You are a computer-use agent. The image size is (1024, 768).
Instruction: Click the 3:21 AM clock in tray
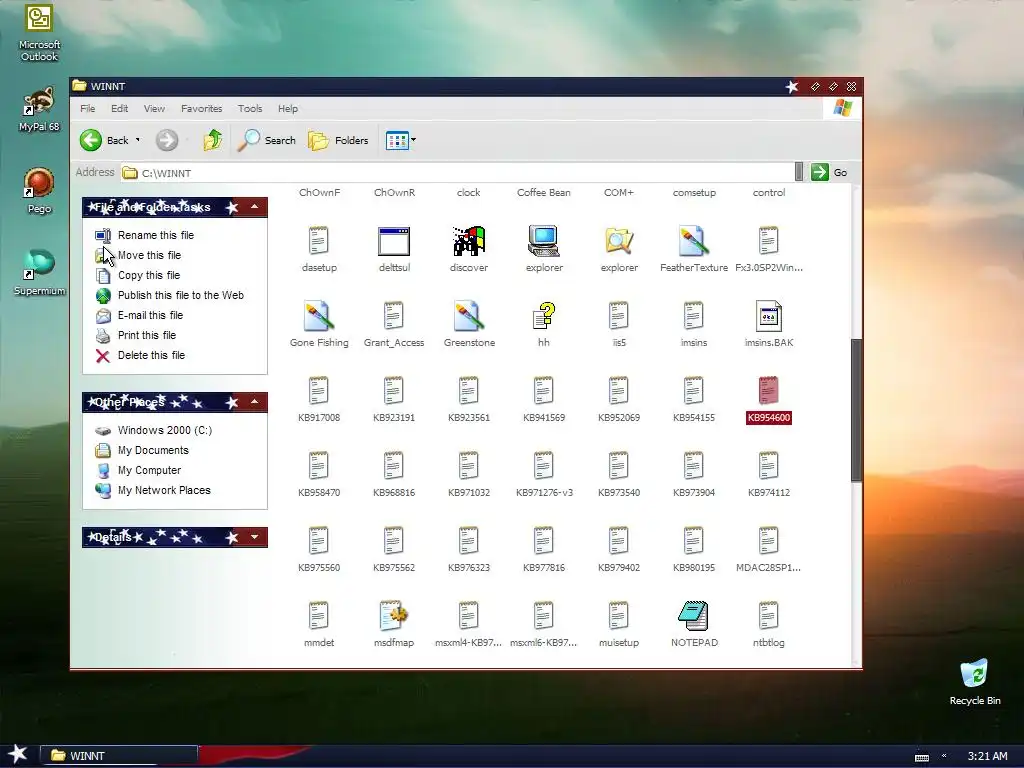(x=987, y=756)
